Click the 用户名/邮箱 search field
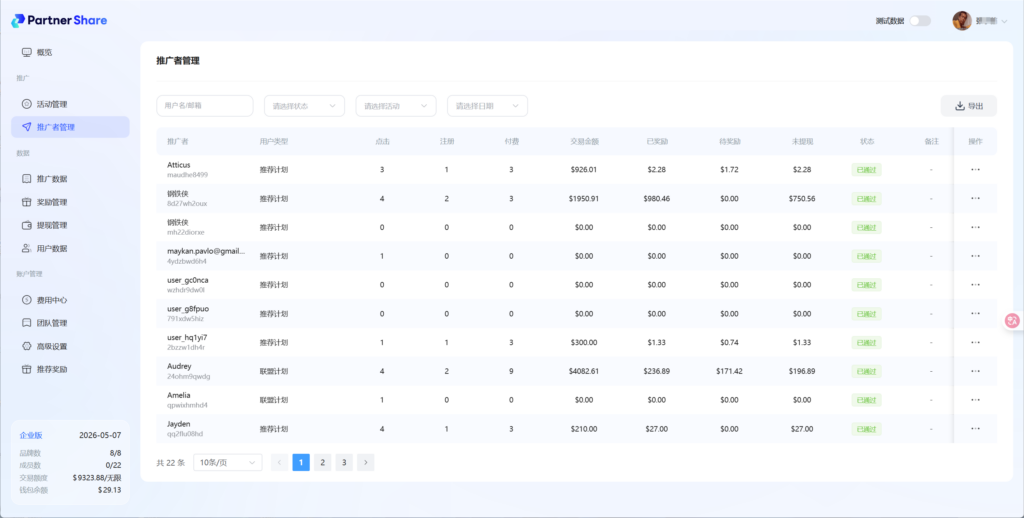The image size is (1024, 518). [x=205, y=106]
